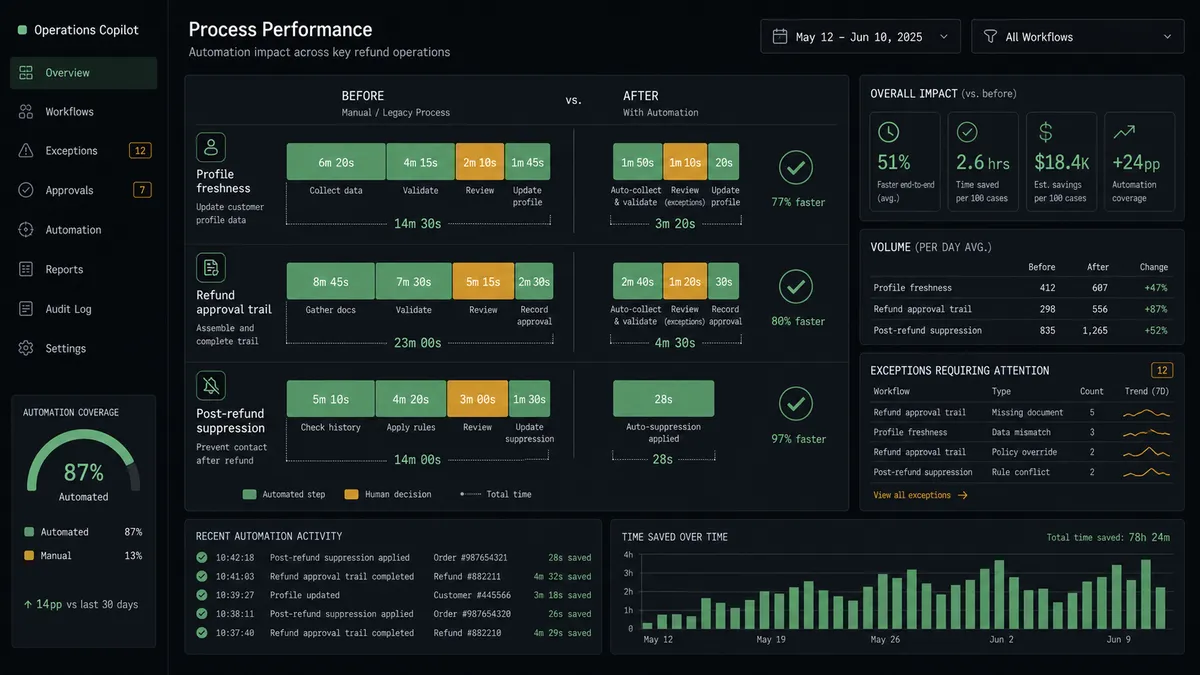Click the Exceptions badge showing 12 in sidebar
The height and width of the screenshot is (675, 1200).
(140, 151)
